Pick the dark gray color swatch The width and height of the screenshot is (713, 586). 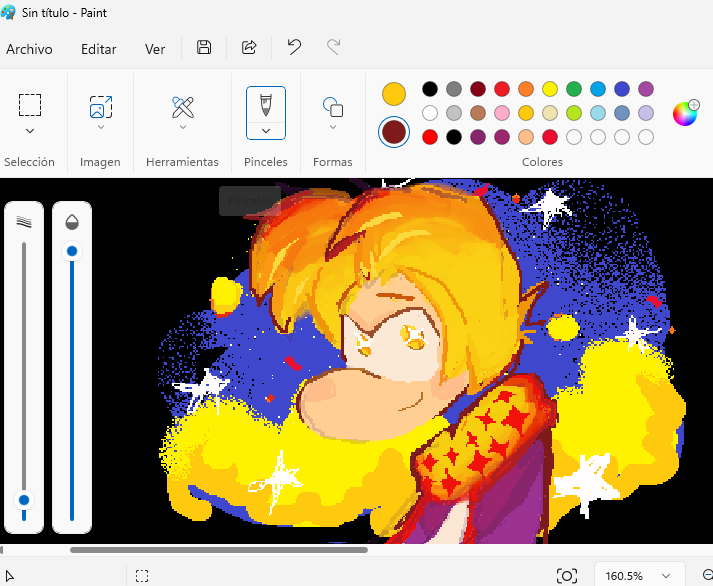pyautogui.click(x=454, y=89)
